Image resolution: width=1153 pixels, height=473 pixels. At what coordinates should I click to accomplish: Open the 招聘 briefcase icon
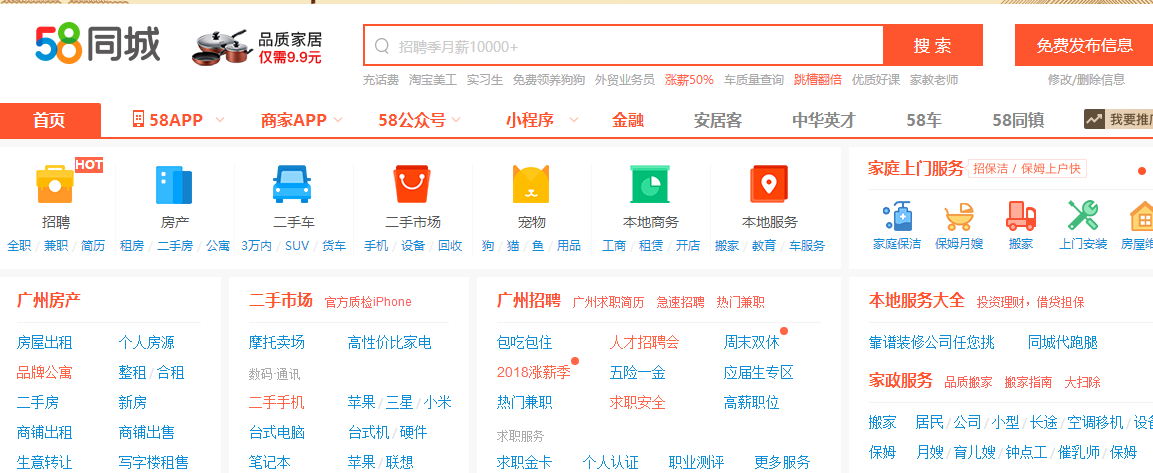(x=55, y=184)
